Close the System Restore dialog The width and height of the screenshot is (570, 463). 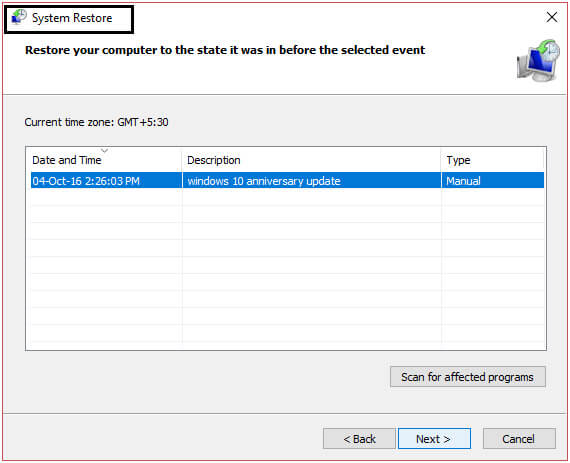point(552,17)
